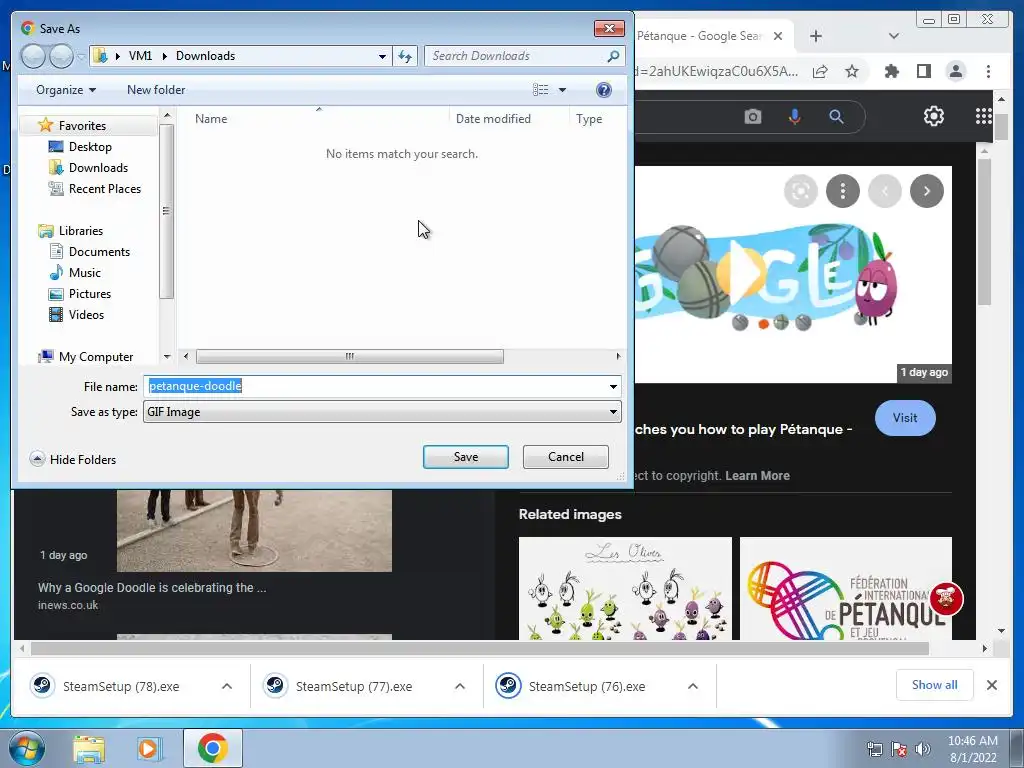This screenshot has width=1024, height=768.
Task: Open the Chrome three-dot menu
Action: pyautogui.click(x=988, y=71)
